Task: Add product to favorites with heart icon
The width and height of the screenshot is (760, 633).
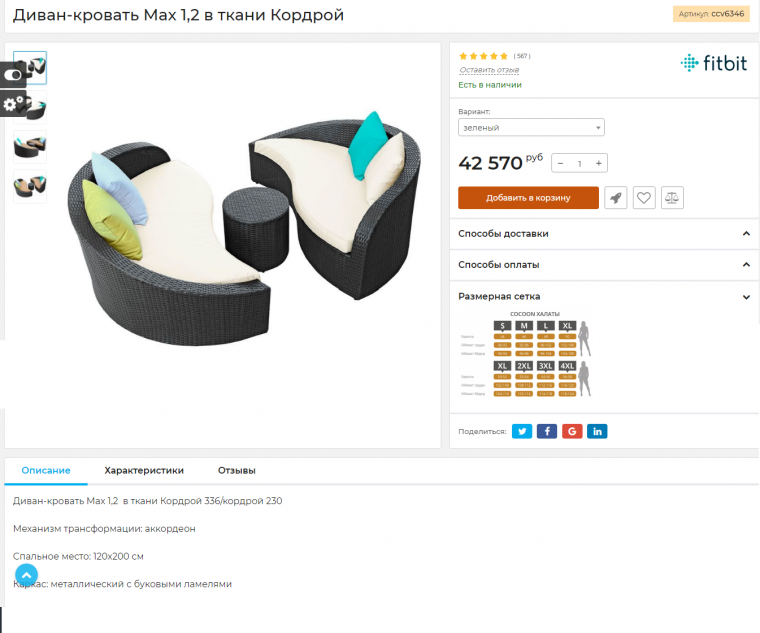Action: [x=644, y=198]
